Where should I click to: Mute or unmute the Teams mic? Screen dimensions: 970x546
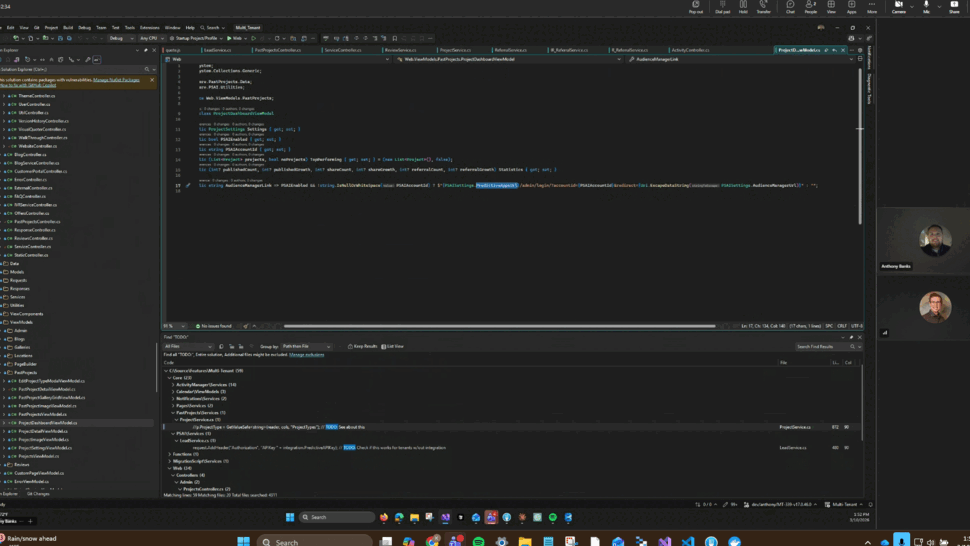tap(926, 6)
